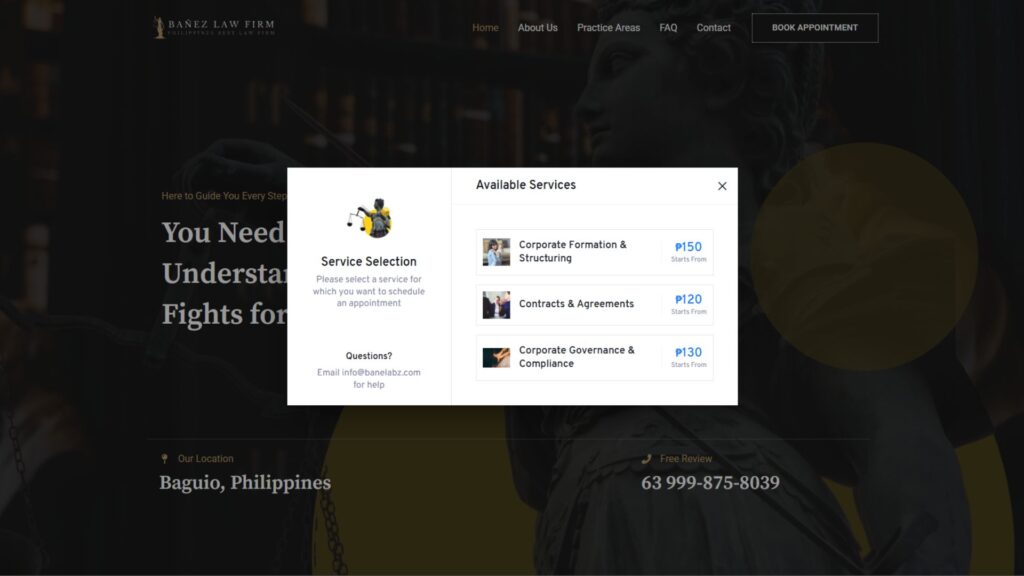Open the About Us page
Screen dimensions: 1024x576
click(x=537, y=27)
